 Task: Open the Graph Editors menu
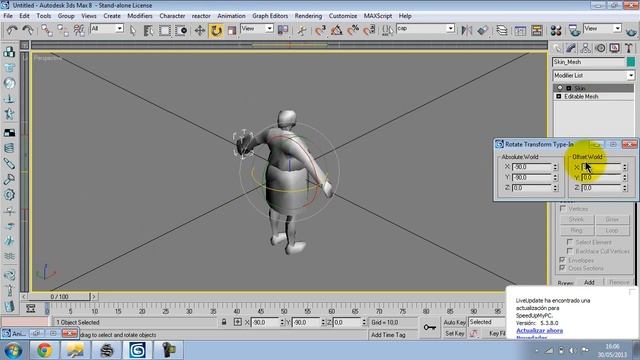(270, 16)
